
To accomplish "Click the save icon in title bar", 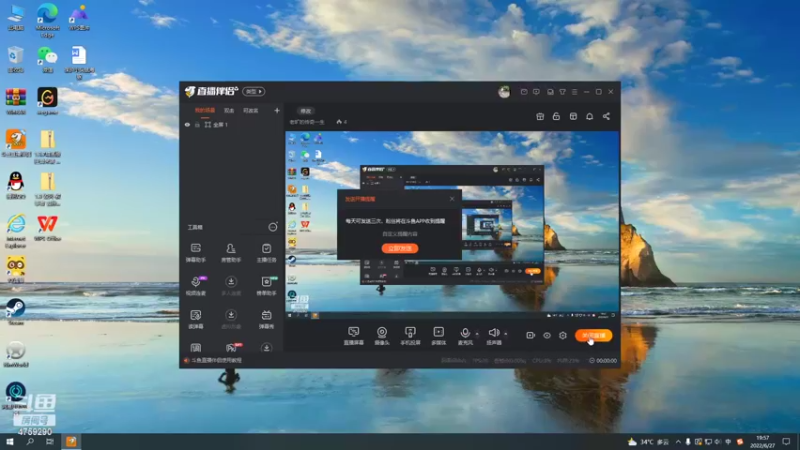I will [x=550, y=92].
